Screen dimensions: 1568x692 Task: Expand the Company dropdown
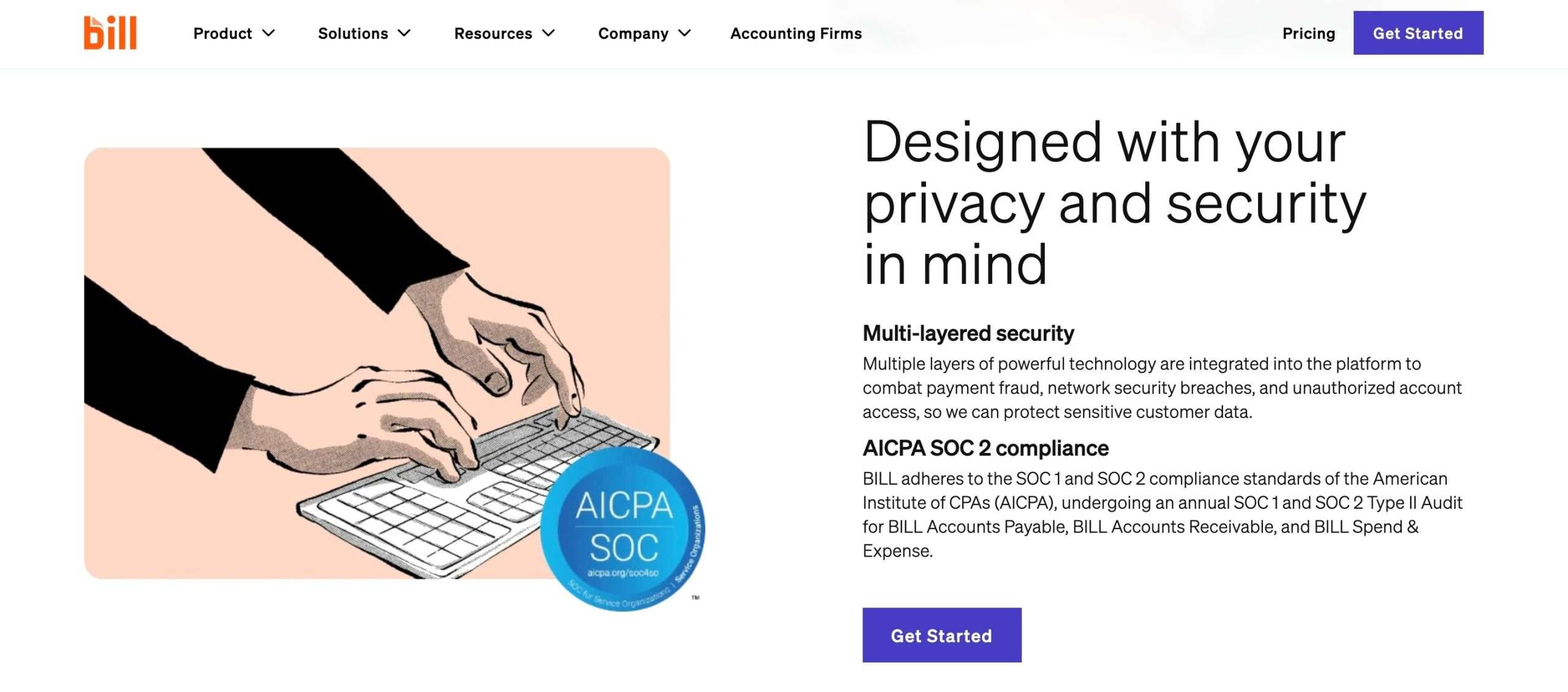[633, 33]
